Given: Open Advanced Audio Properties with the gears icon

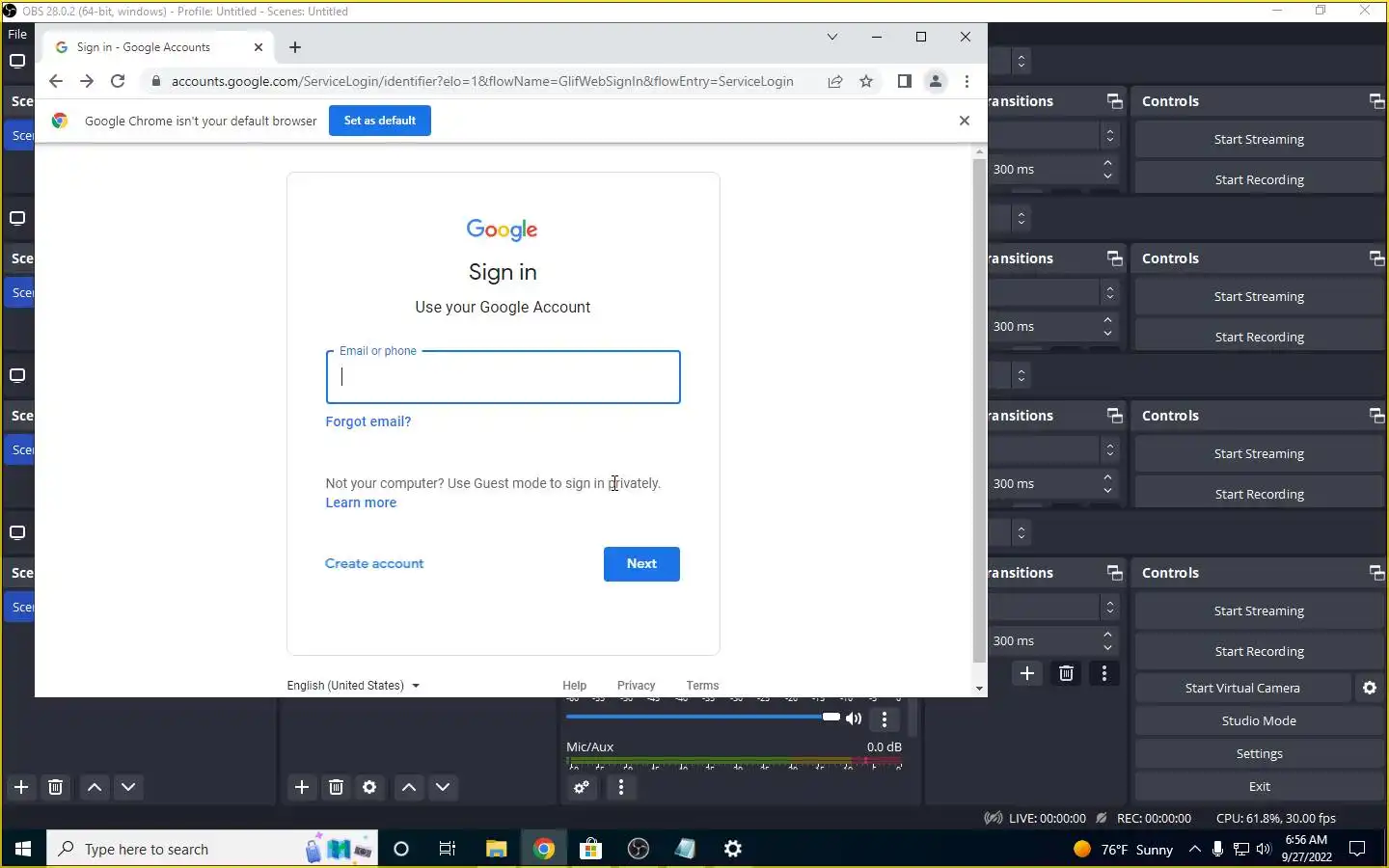Looking at the screenshot, I should click(582, 787).
